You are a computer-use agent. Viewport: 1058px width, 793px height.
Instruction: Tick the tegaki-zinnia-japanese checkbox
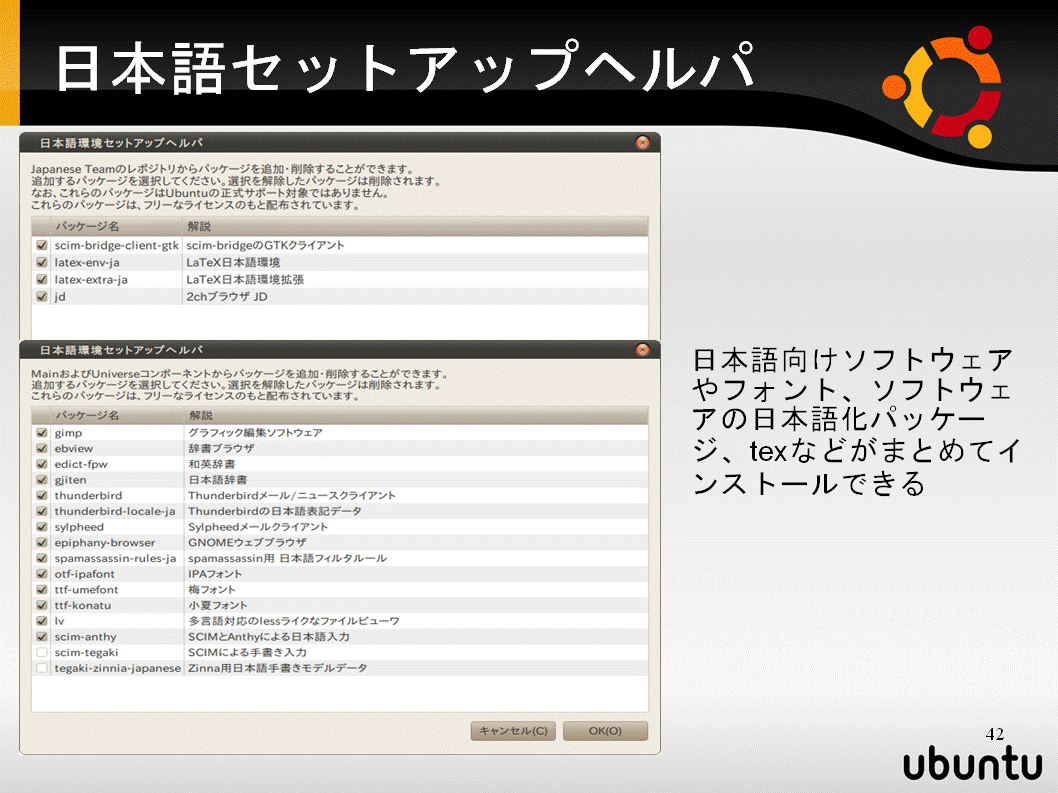[x=42, y=668]
